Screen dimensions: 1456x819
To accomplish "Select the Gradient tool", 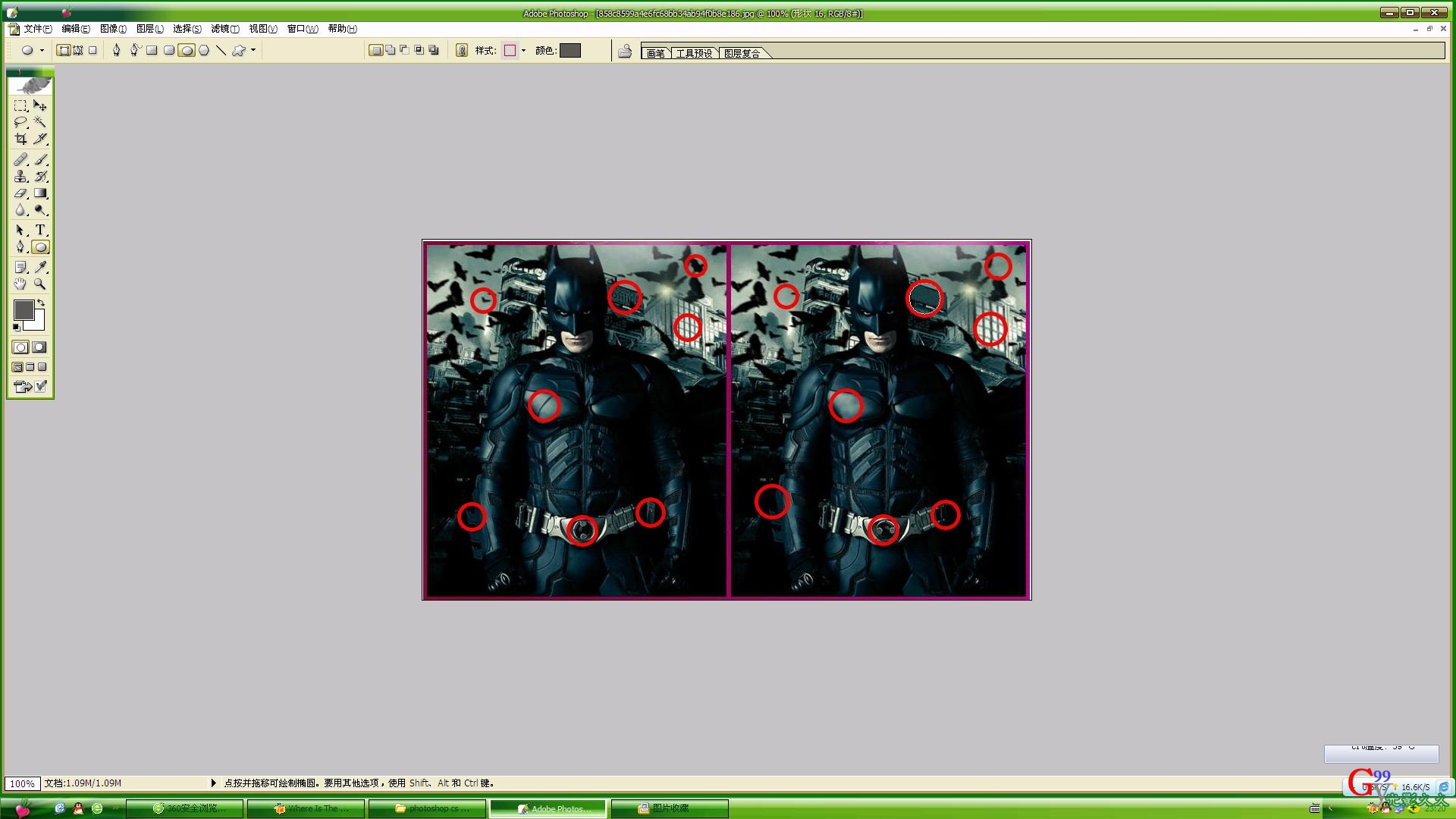I will click(x=40, y=193).
